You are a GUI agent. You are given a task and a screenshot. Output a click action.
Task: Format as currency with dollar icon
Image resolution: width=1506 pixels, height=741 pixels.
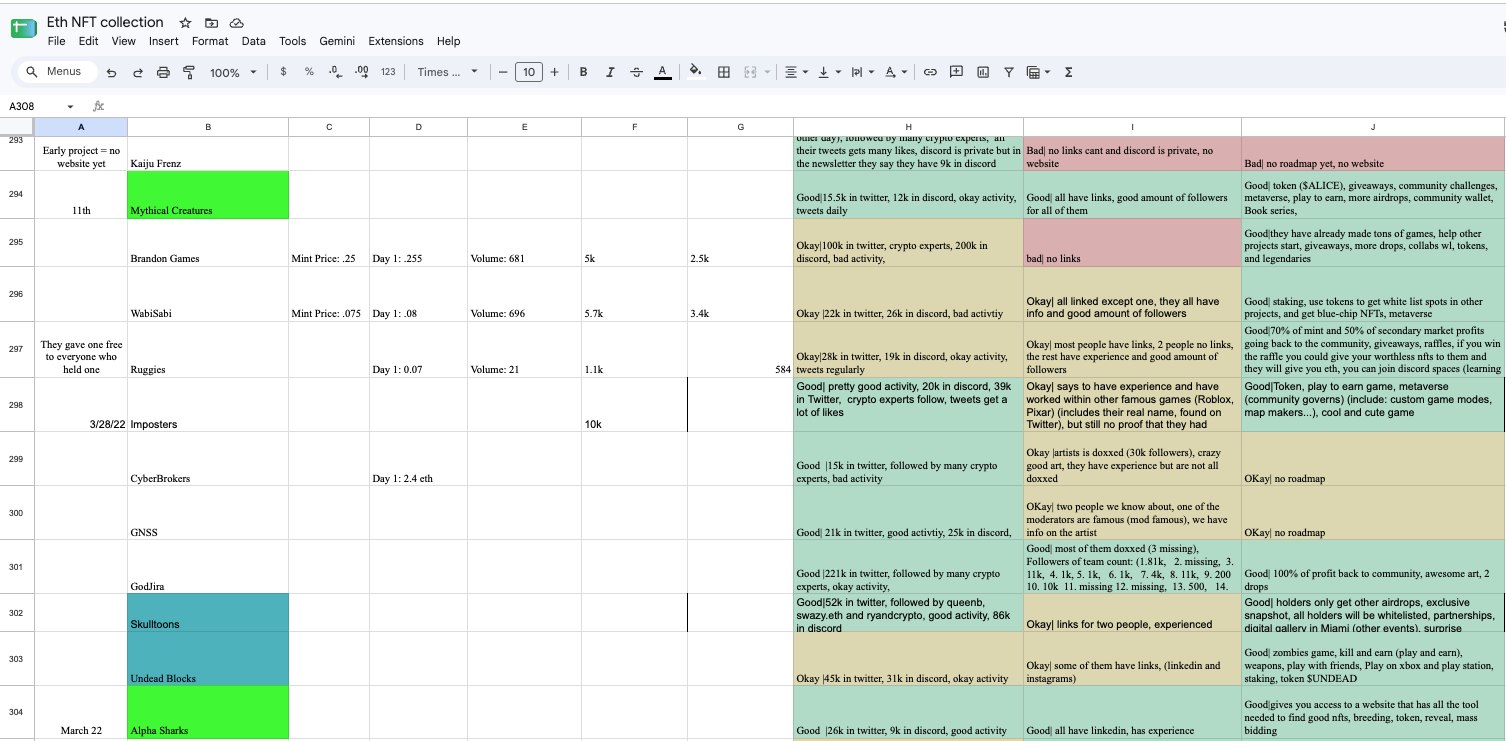[284, 72]
